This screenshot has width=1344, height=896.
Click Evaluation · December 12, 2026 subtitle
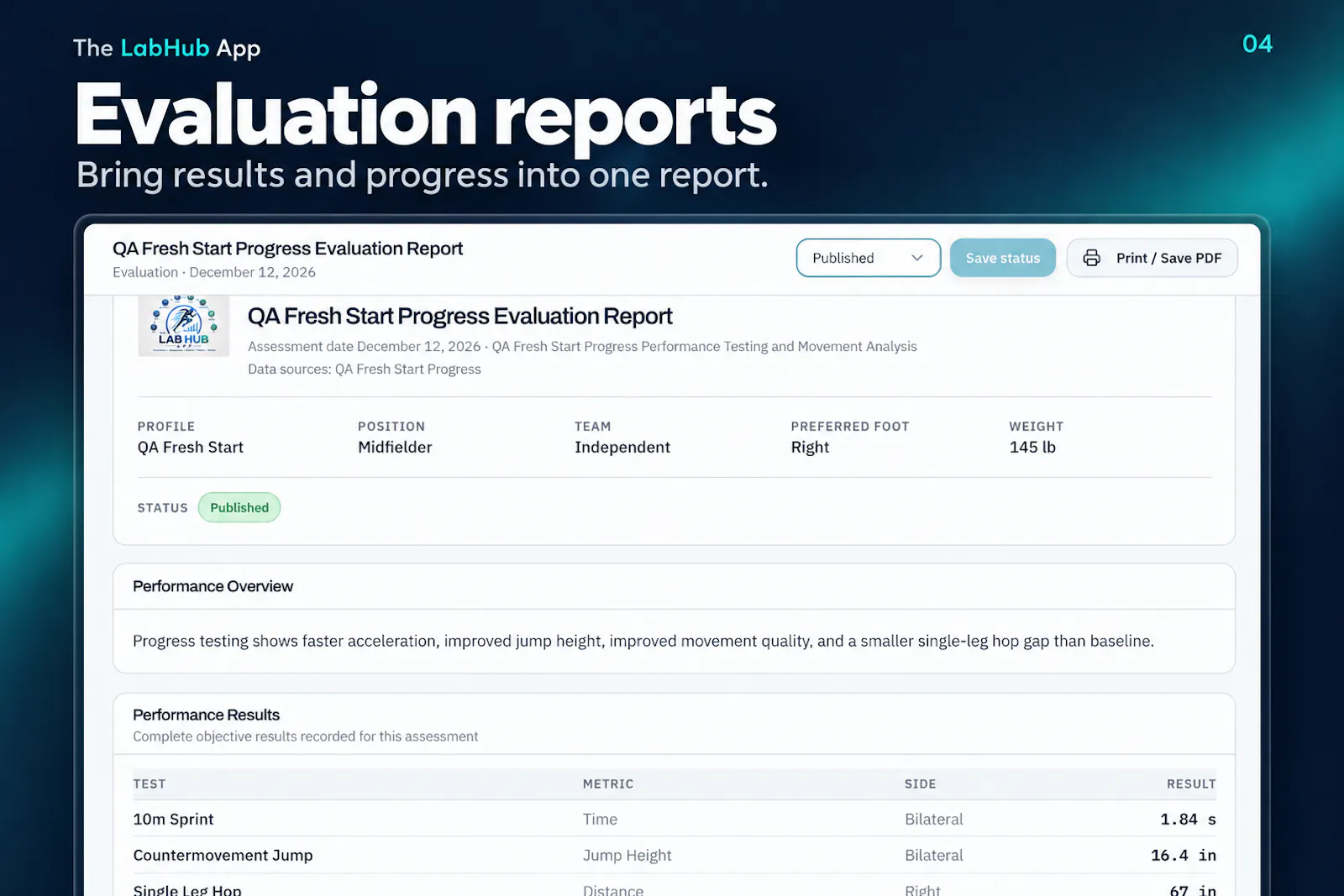[214, 272]
